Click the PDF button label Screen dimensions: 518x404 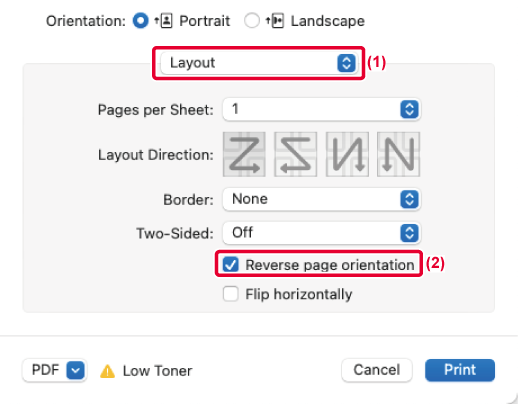click(45, 370)
